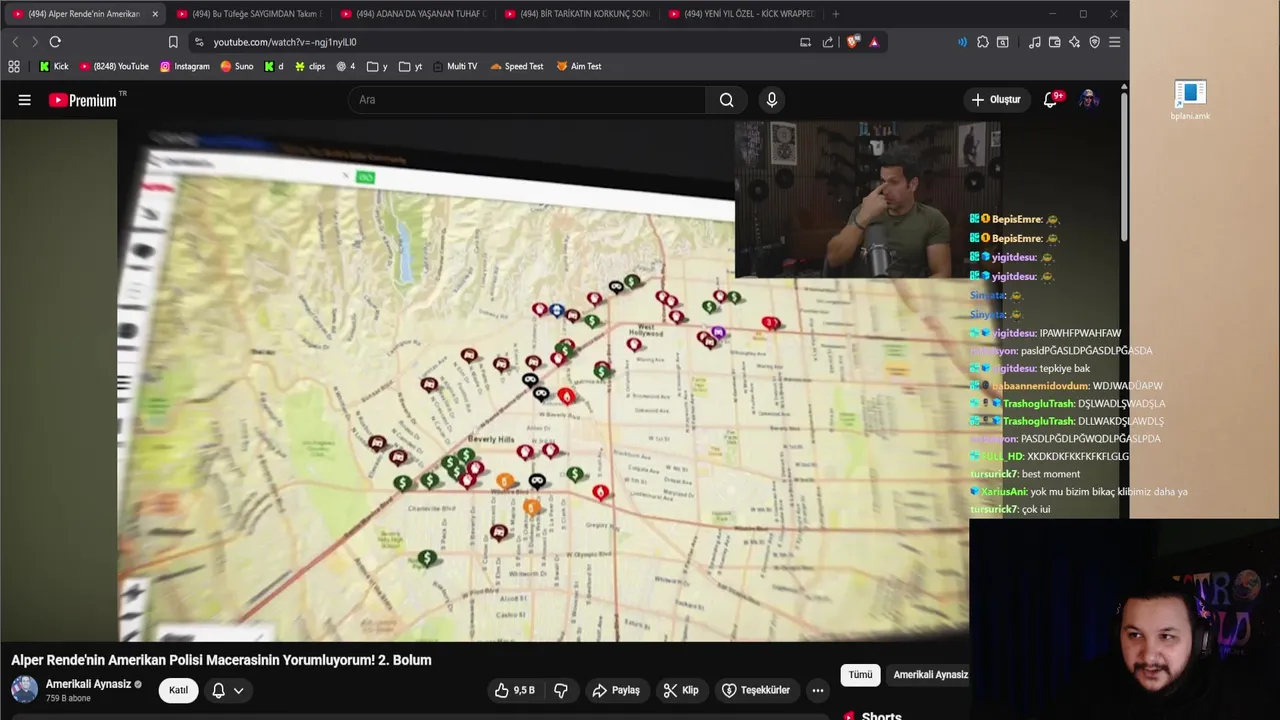
Task: Bookmark this page with bookmark icon
Action: coord(173,42)
